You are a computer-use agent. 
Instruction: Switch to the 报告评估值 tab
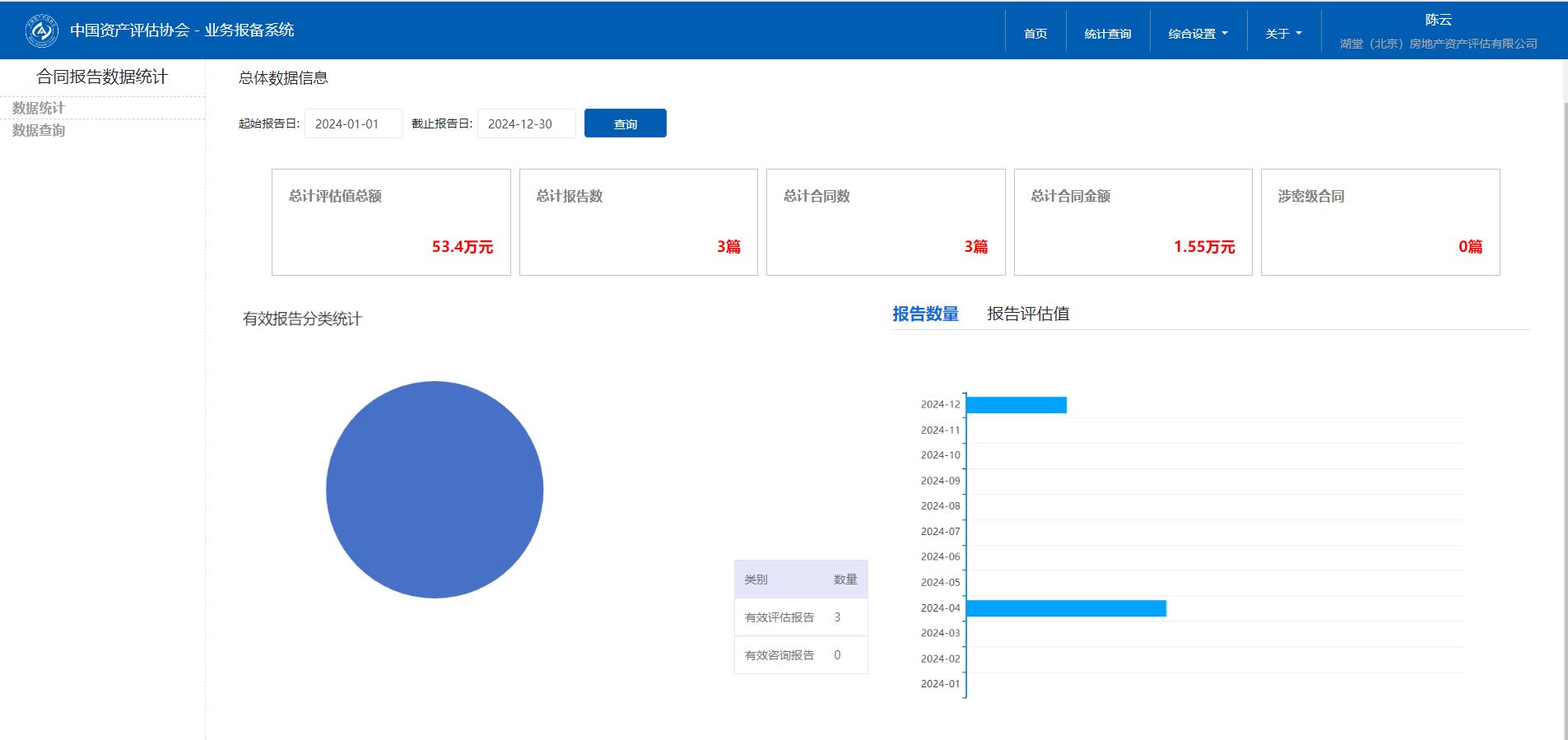click(x=1028, y=314)
